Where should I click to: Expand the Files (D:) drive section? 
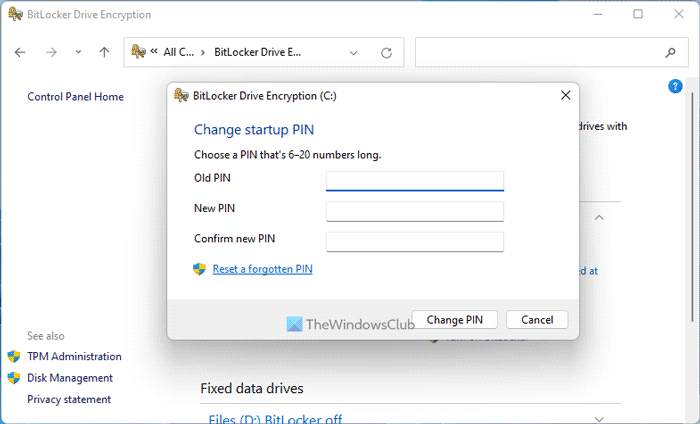599,419
